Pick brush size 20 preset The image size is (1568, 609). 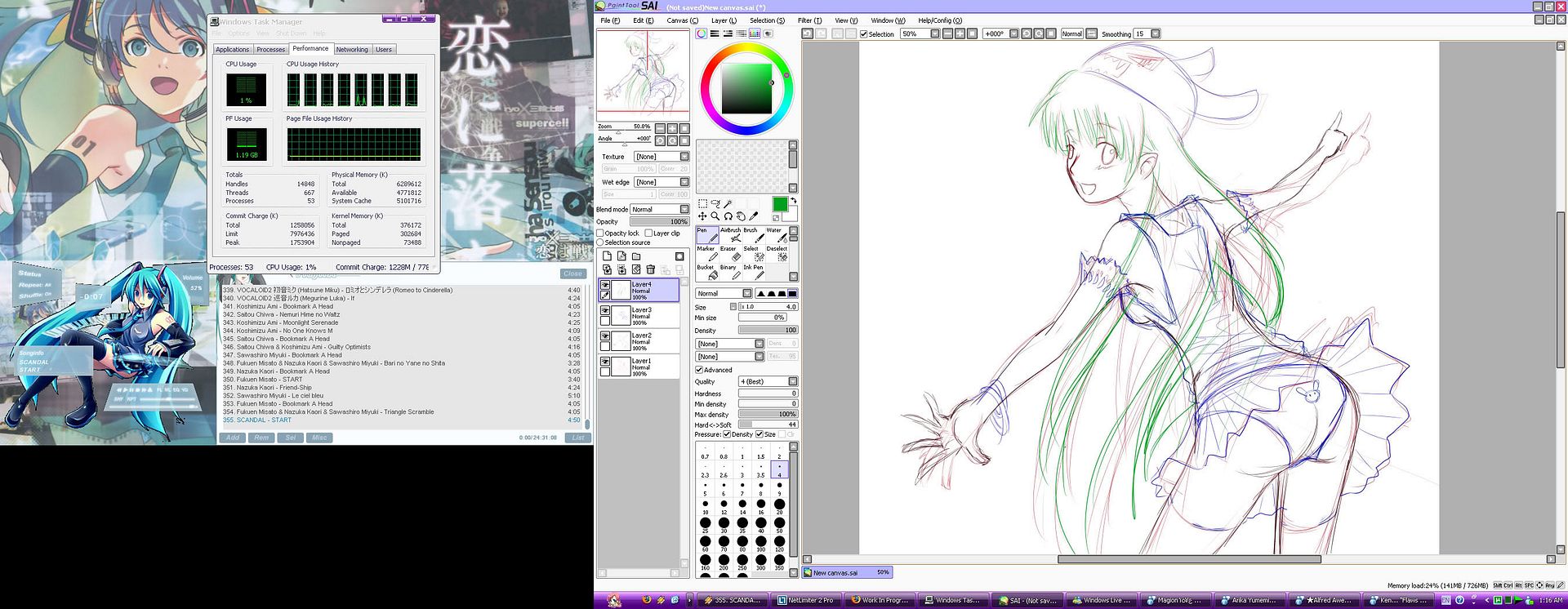[x=779, y=506]
